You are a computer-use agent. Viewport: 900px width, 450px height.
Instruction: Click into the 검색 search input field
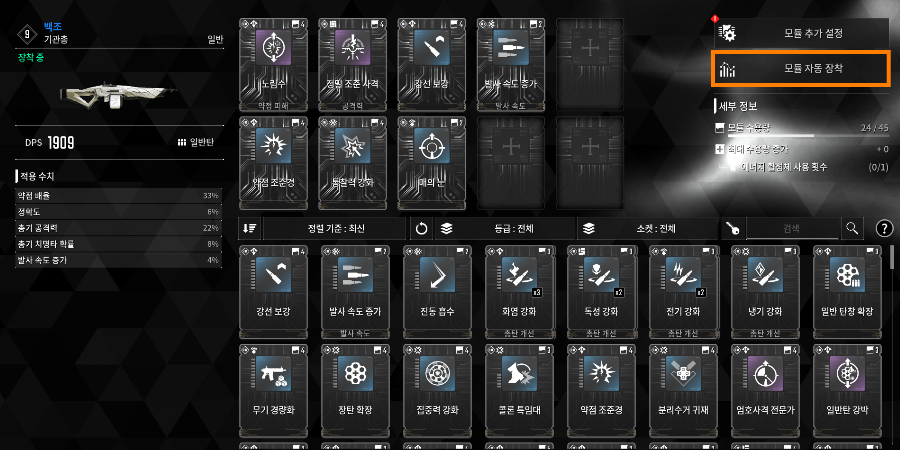(792, 228)
